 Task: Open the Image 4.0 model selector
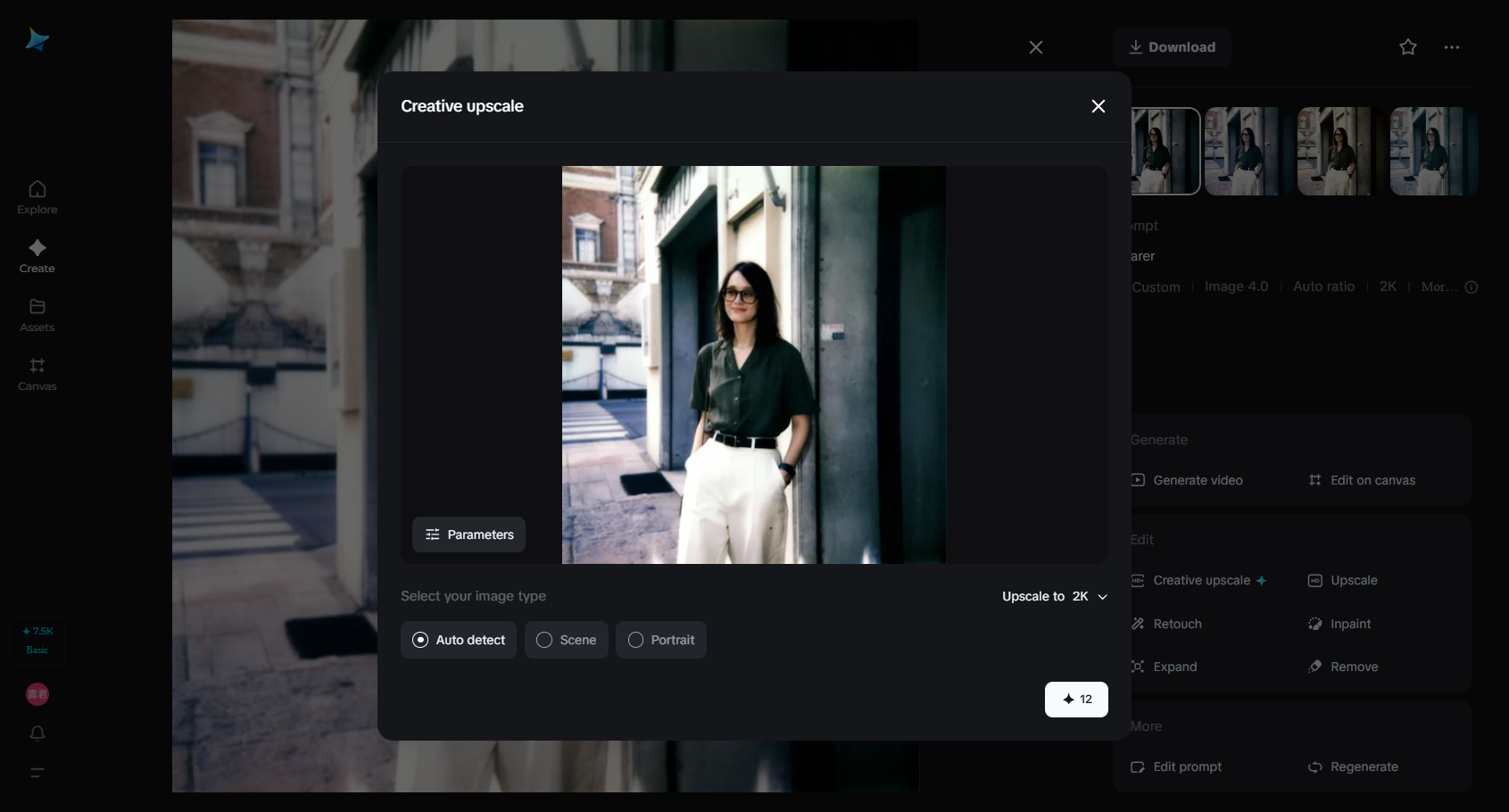click(1236, 286)
